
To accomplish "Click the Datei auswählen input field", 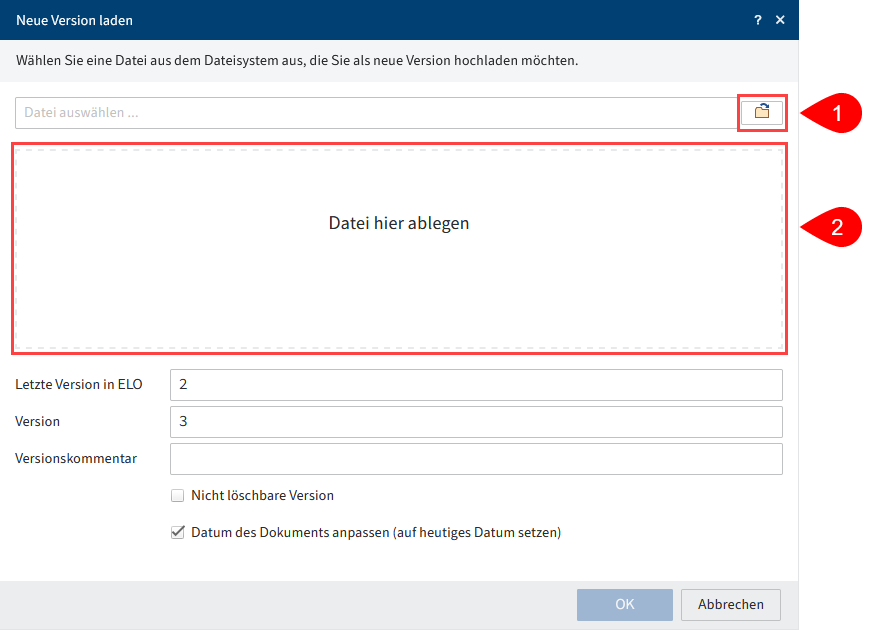I will [x=376, y=113].
